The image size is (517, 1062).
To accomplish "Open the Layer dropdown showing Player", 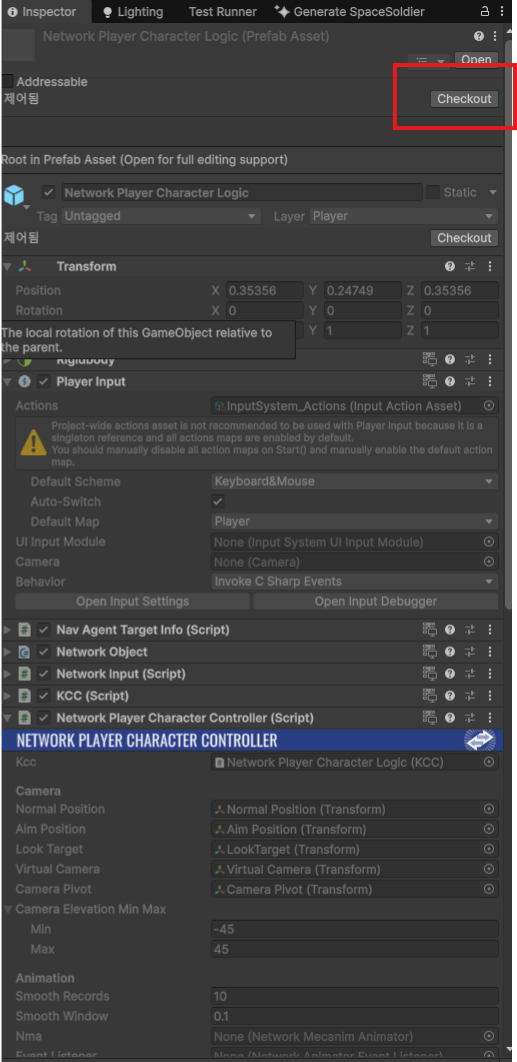I will point(404,216).
